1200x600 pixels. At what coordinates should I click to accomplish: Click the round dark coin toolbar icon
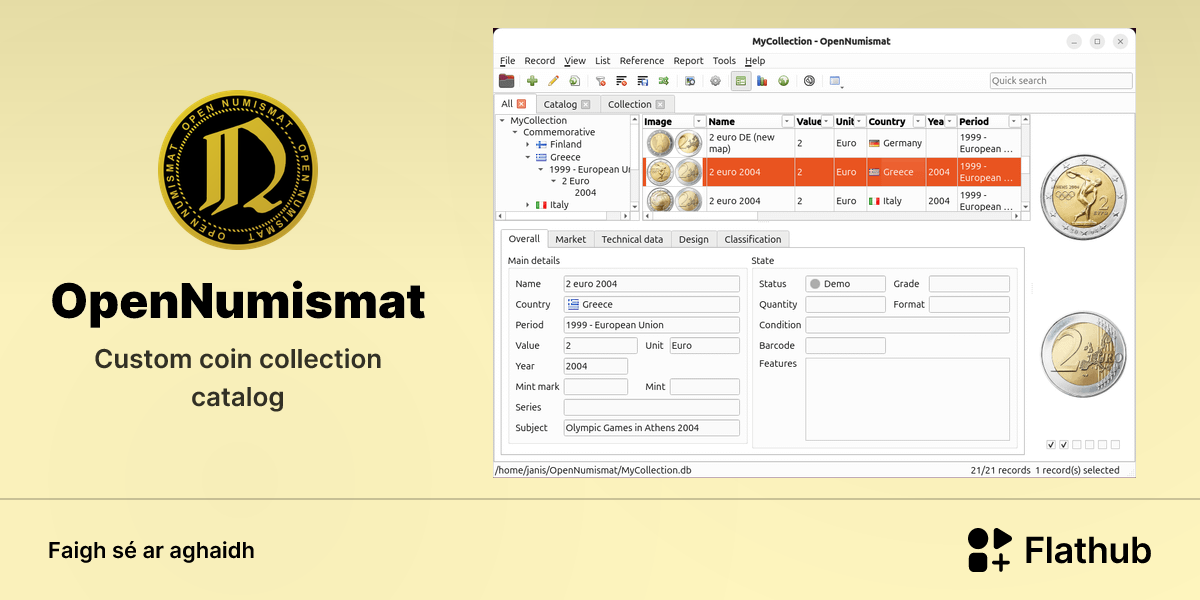(x=809, y=81)
